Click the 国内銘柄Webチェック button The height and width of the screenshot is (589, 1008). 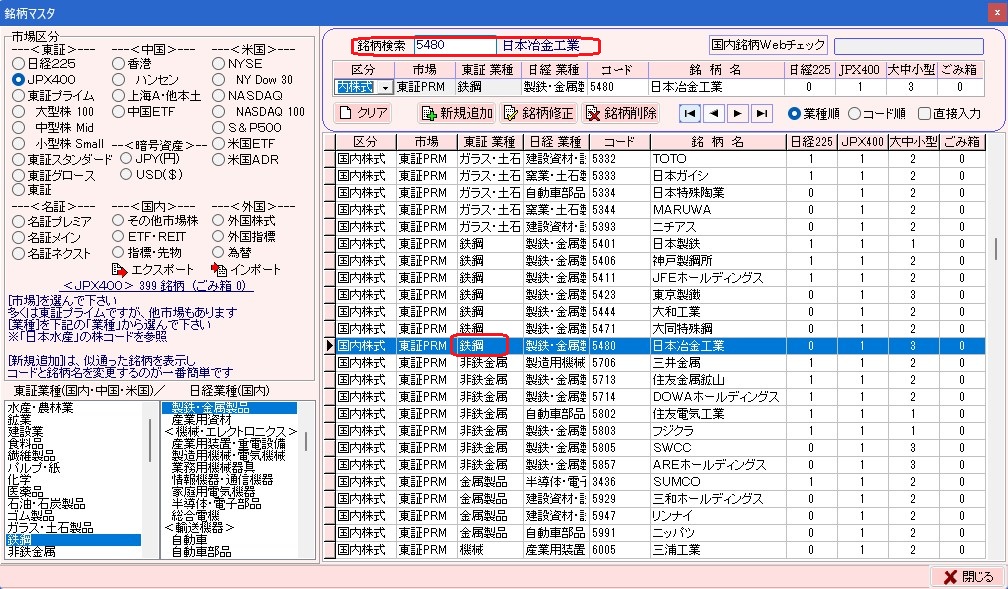[x=769, y=45]
